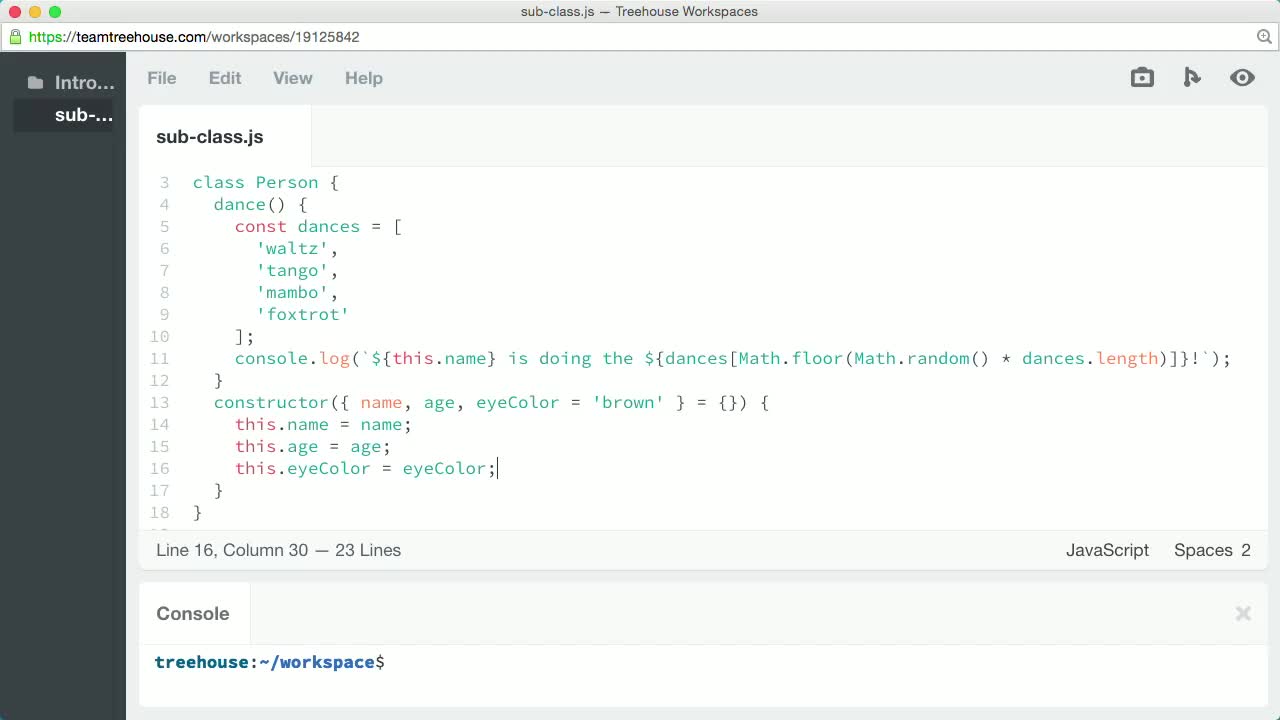
Task: Click 'constructor' on line 13
Action: pyautogui.click(x=271, y=403)
